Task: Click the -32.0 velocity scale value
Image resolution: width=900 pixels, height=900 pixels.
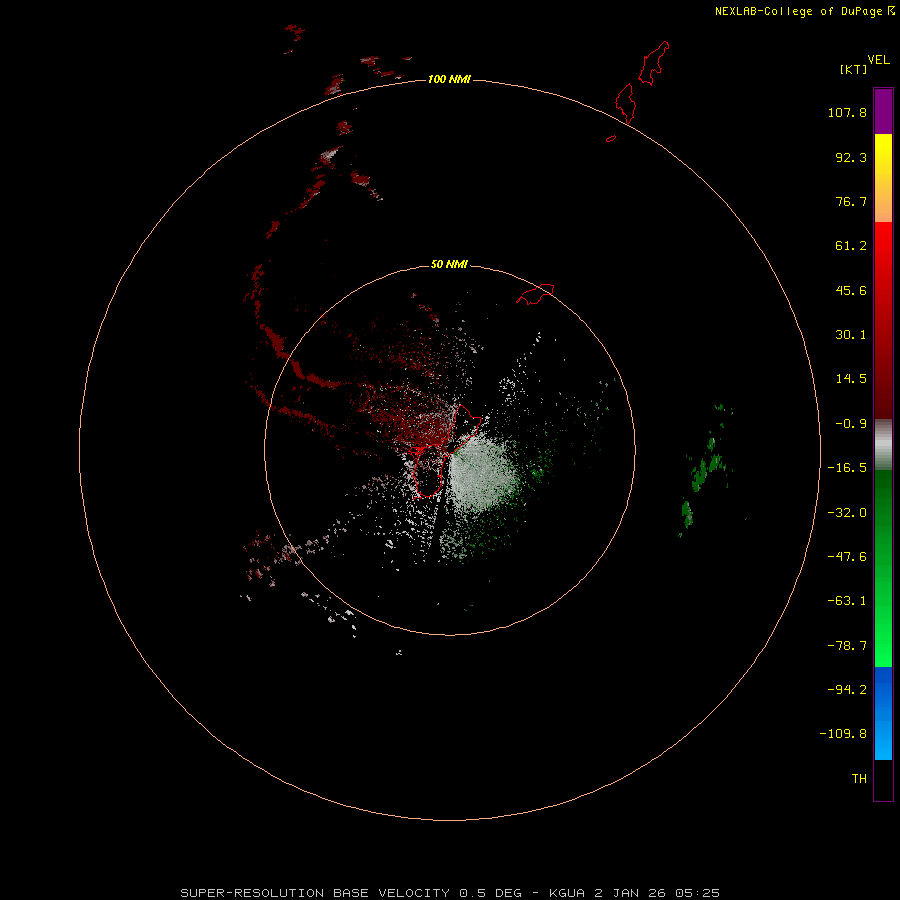Action: 847,513
